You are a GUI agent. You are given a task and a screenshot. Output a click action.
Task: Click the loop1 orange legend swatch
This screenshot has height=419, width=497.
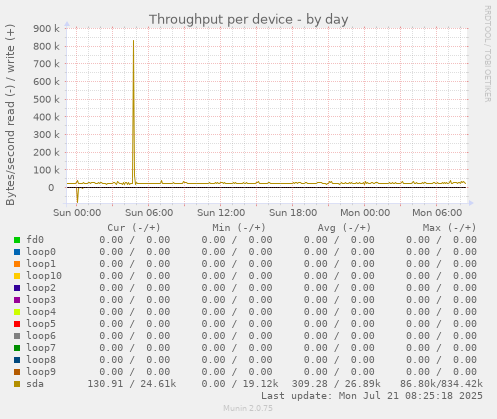[17, 264]
